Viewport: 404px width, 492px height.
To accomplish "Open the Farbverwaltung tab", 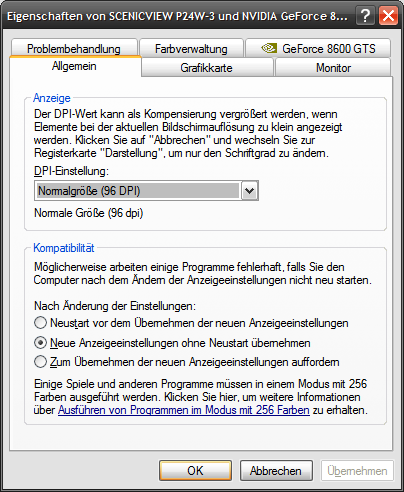I will 191,49.
